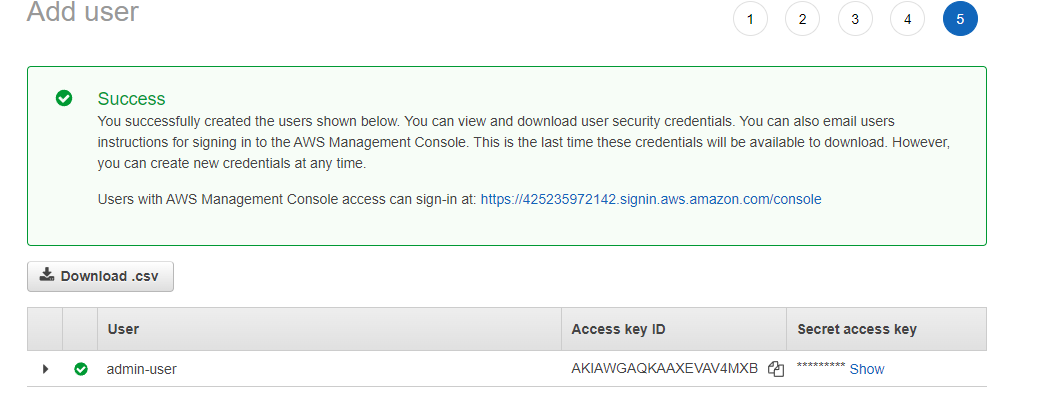This screenshot has height=408, width=1061.
Task: Click the Success heading text
Action: pyautogui.click(x=131, y=99)
